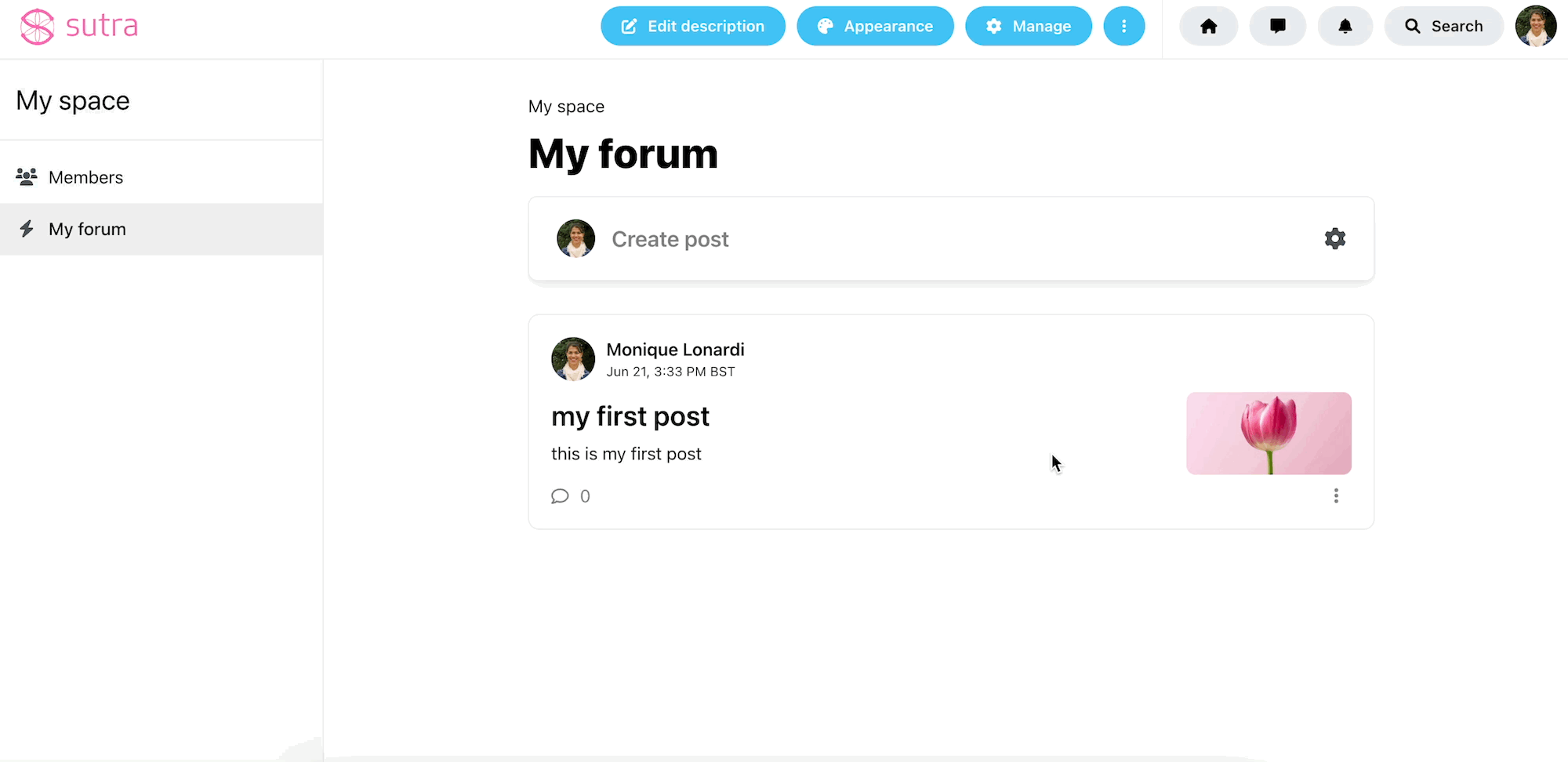Open the notifications bell icon
Screen dimensions: 1568x762
pyautogui.click(x=1345, y=27)
